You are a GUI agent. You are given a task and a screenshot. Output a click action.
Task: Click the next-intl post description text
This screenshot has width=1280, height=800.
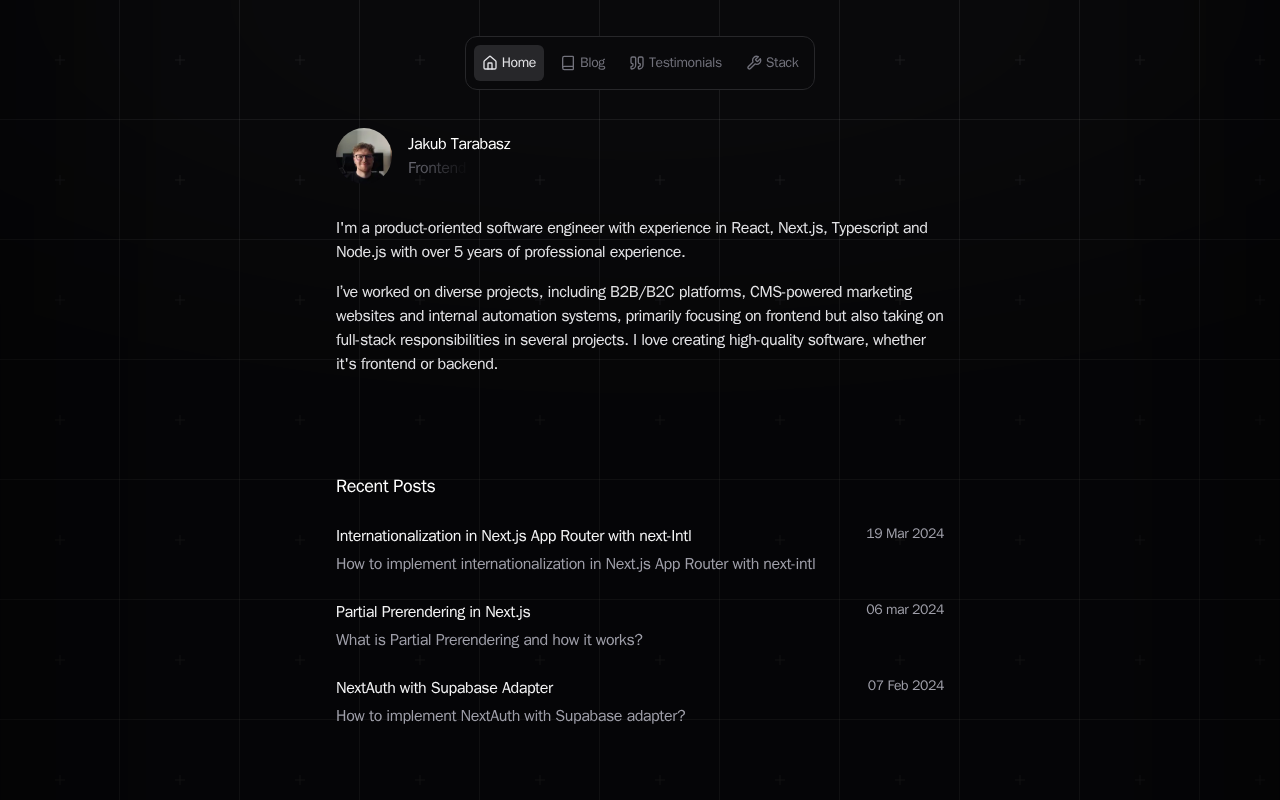tap(575, 564)
